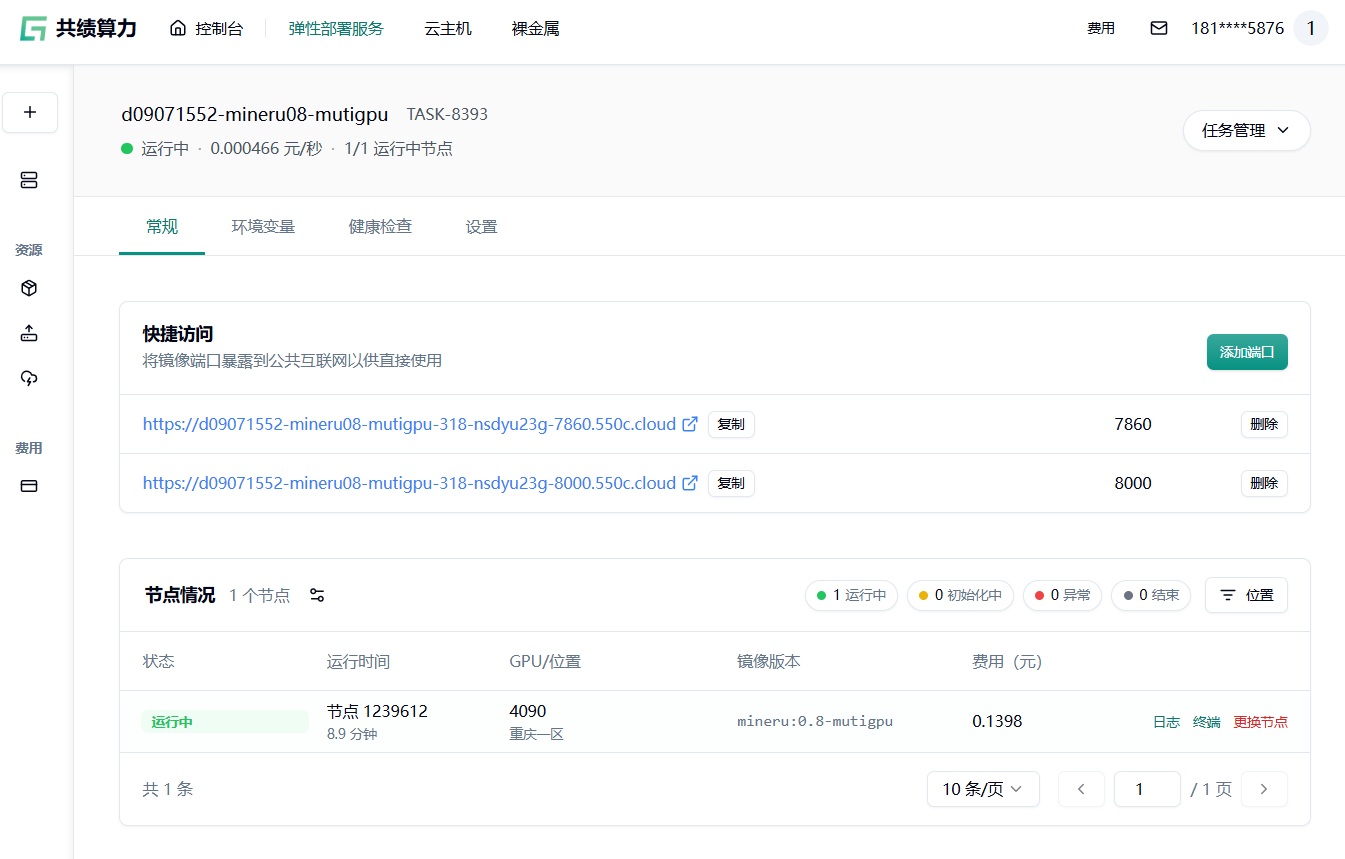1345x859 pixels.
Task: Open the port 8000 cloud URL link
Action: [409, 483]
